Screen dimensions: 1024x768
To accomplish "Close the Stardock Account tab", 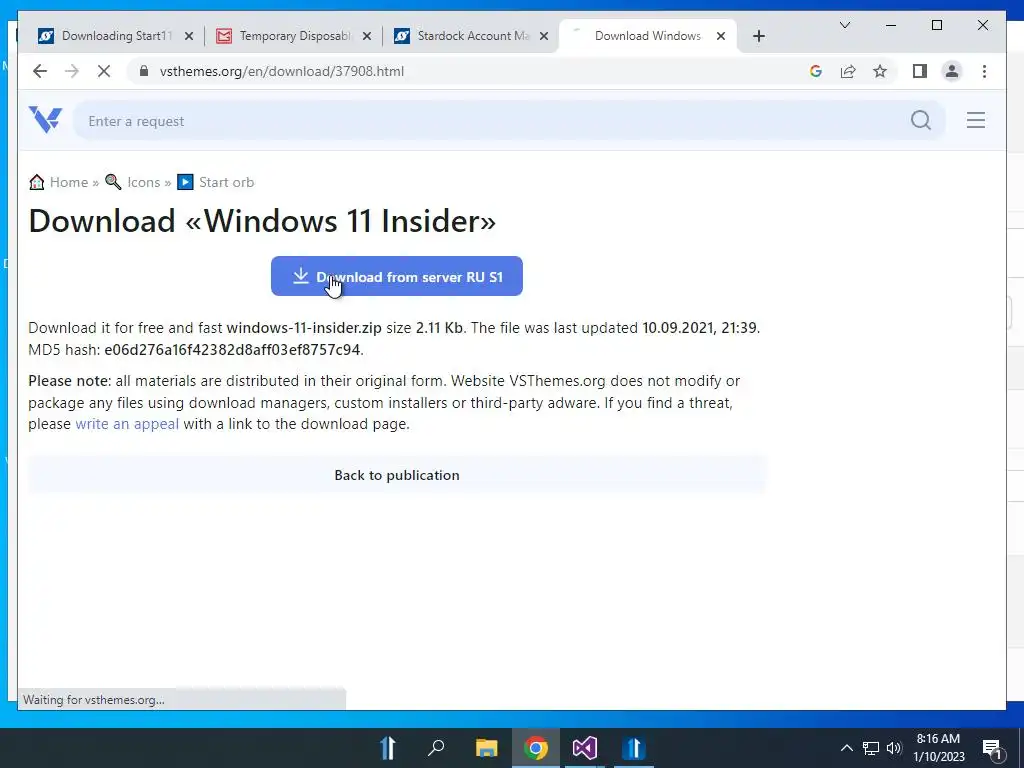I will tap(543, 36).
